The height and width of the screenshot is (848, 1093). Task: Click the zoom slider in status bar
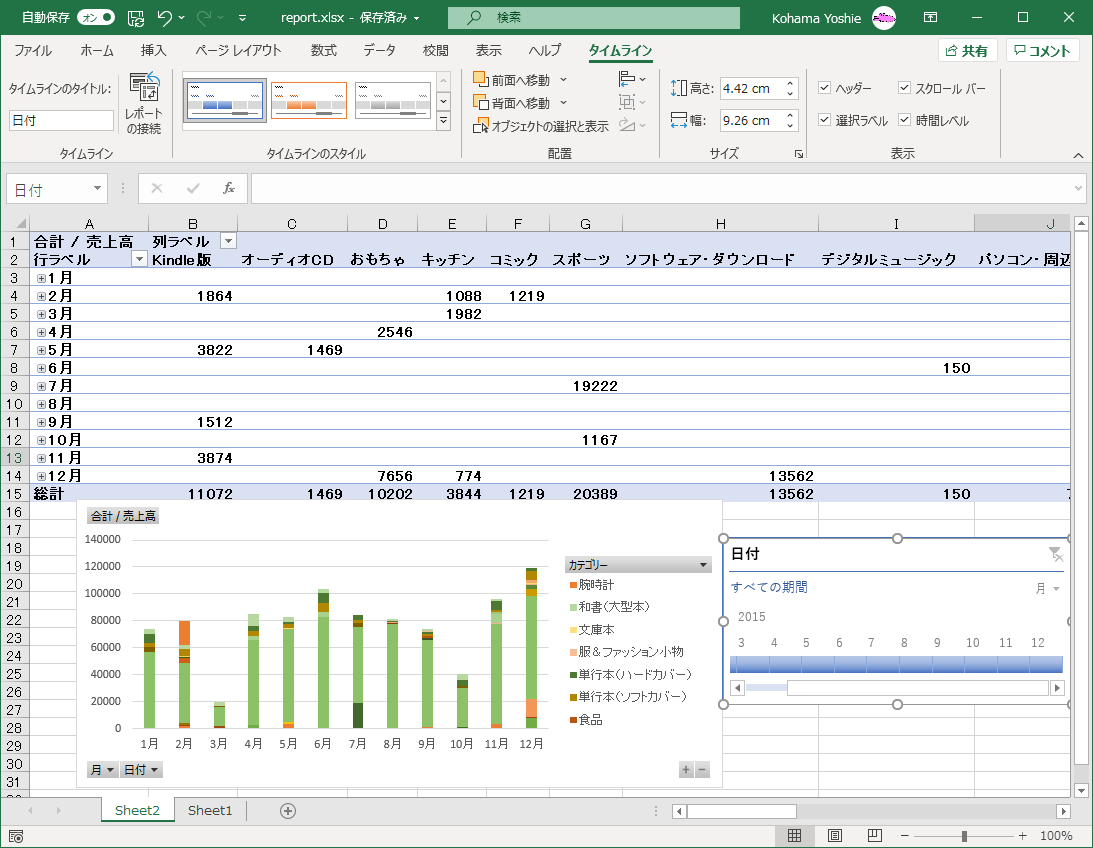tap(964, 836)
